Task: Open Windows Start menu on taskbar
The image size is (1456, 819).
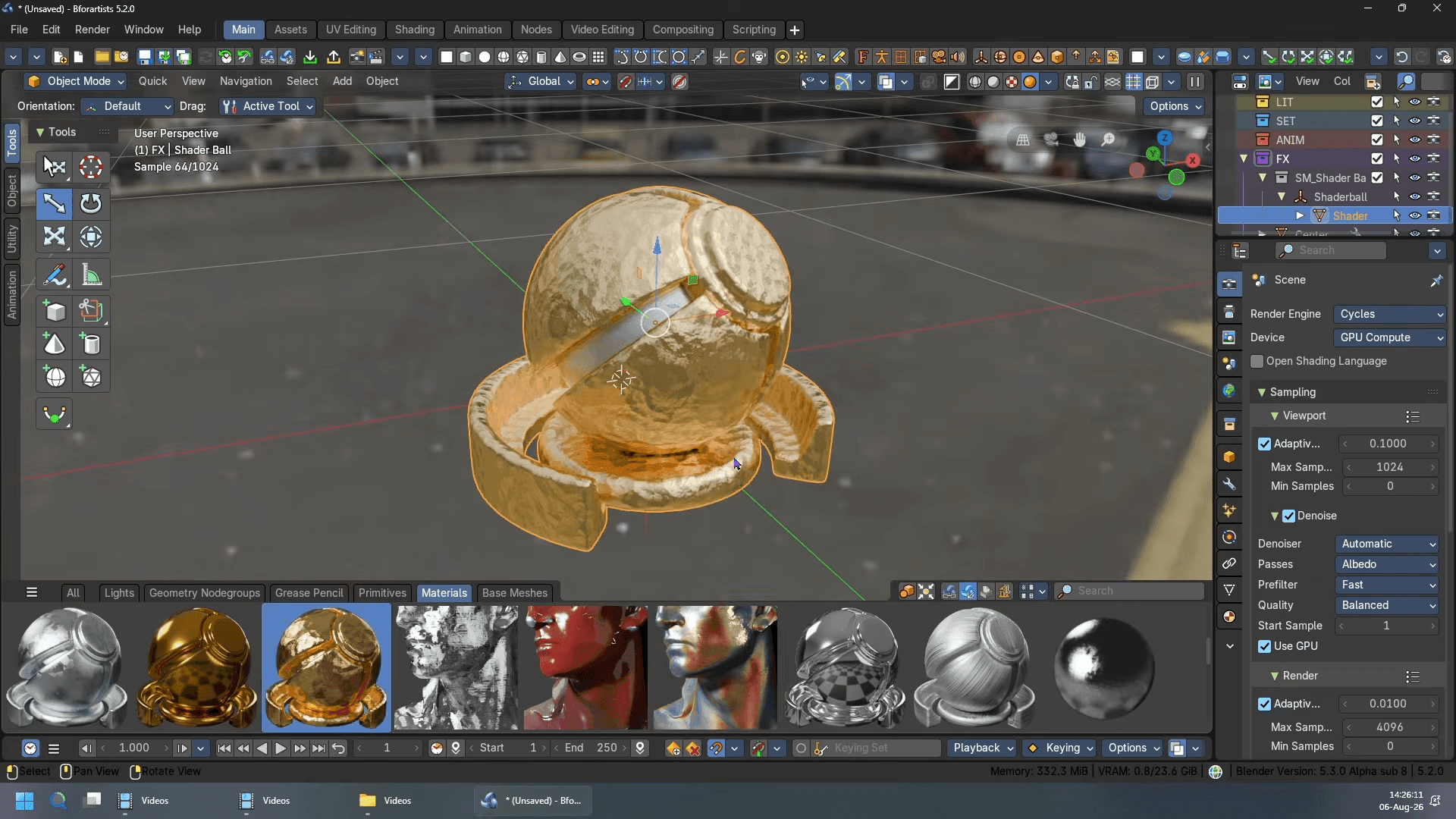Action: click(x=24, y=801)
